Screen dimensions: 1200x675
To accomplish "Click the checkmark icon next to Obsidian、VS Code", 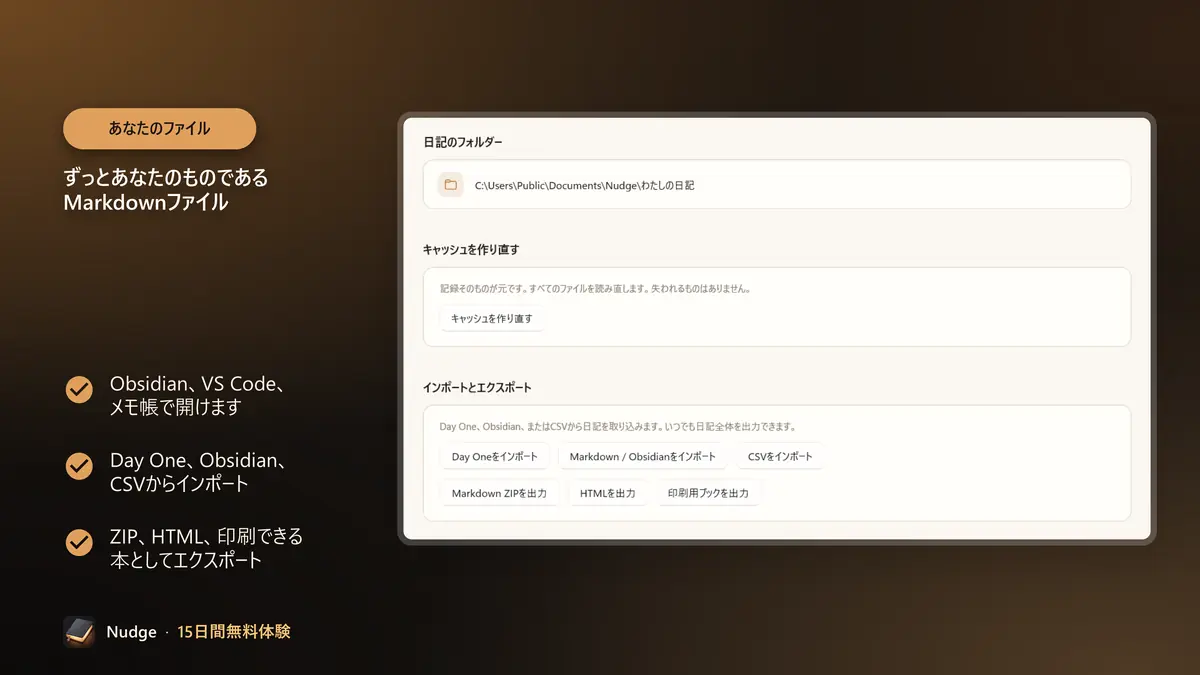I will tap(79, 390).
